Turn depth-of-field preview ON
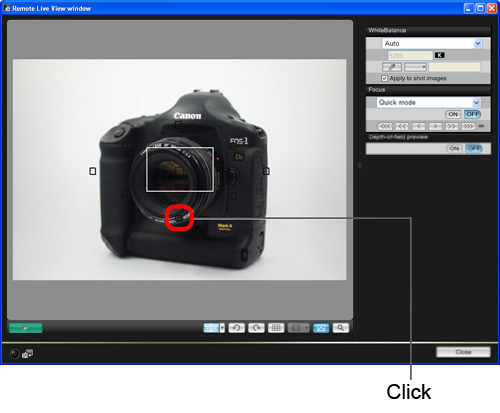500x413 pixels. tap(454, 149)
